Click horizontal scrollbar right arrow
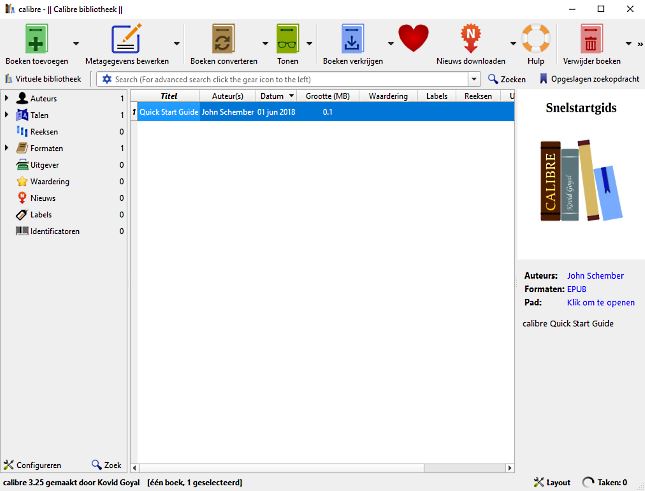The width and height of the screenshot is (645, 491). [x=510, y=468]
